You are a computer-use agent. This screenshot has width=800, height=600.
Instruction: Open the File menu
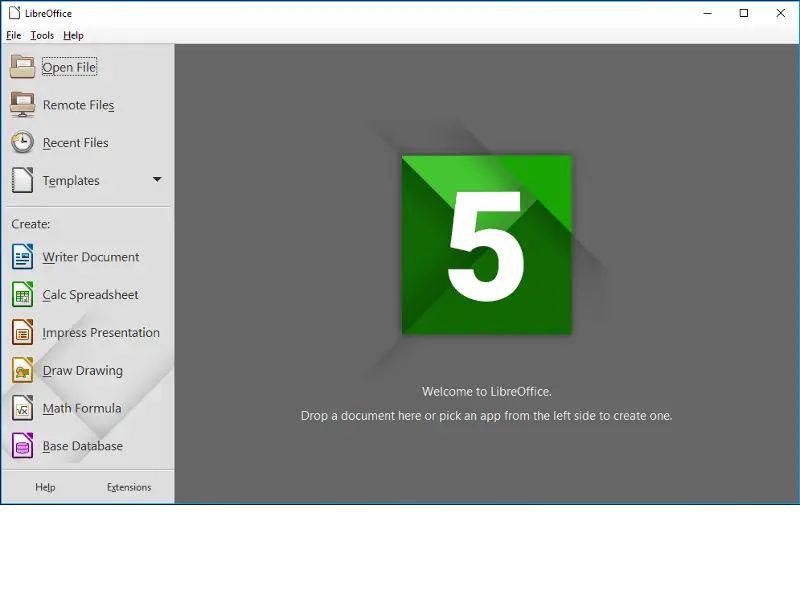(x=13, y=35)
